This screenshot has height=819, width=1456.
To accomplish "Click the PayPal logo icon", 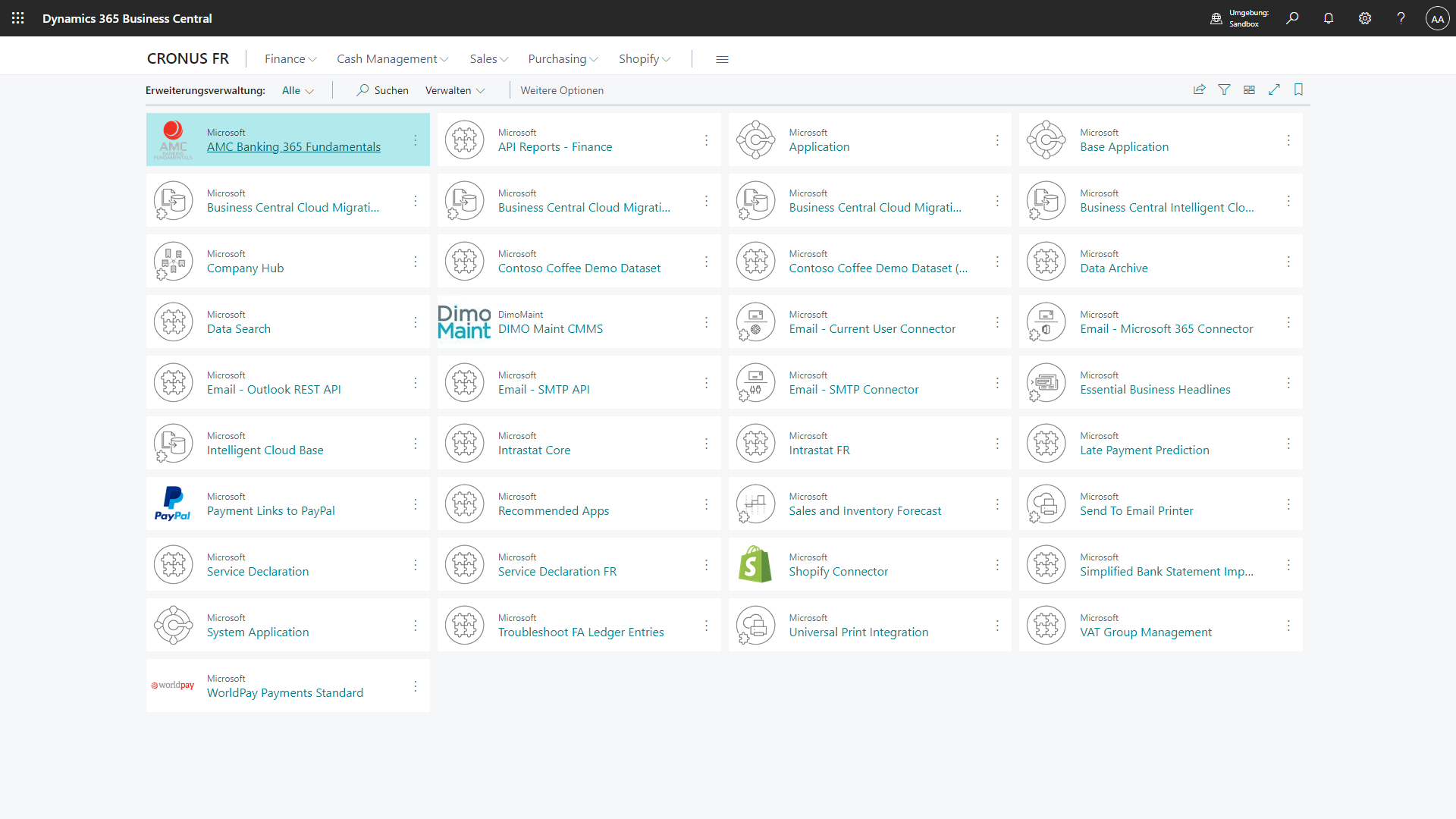I will [x=173, y=504].
